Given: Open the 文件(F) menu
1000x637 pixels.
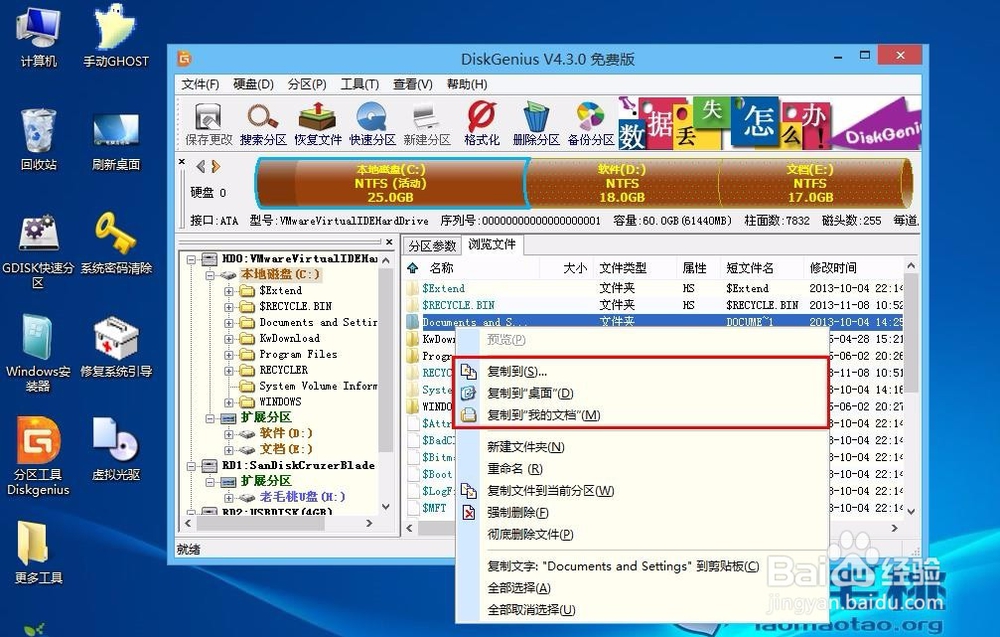Looking at the screenshot, I should tap(200, 84).
